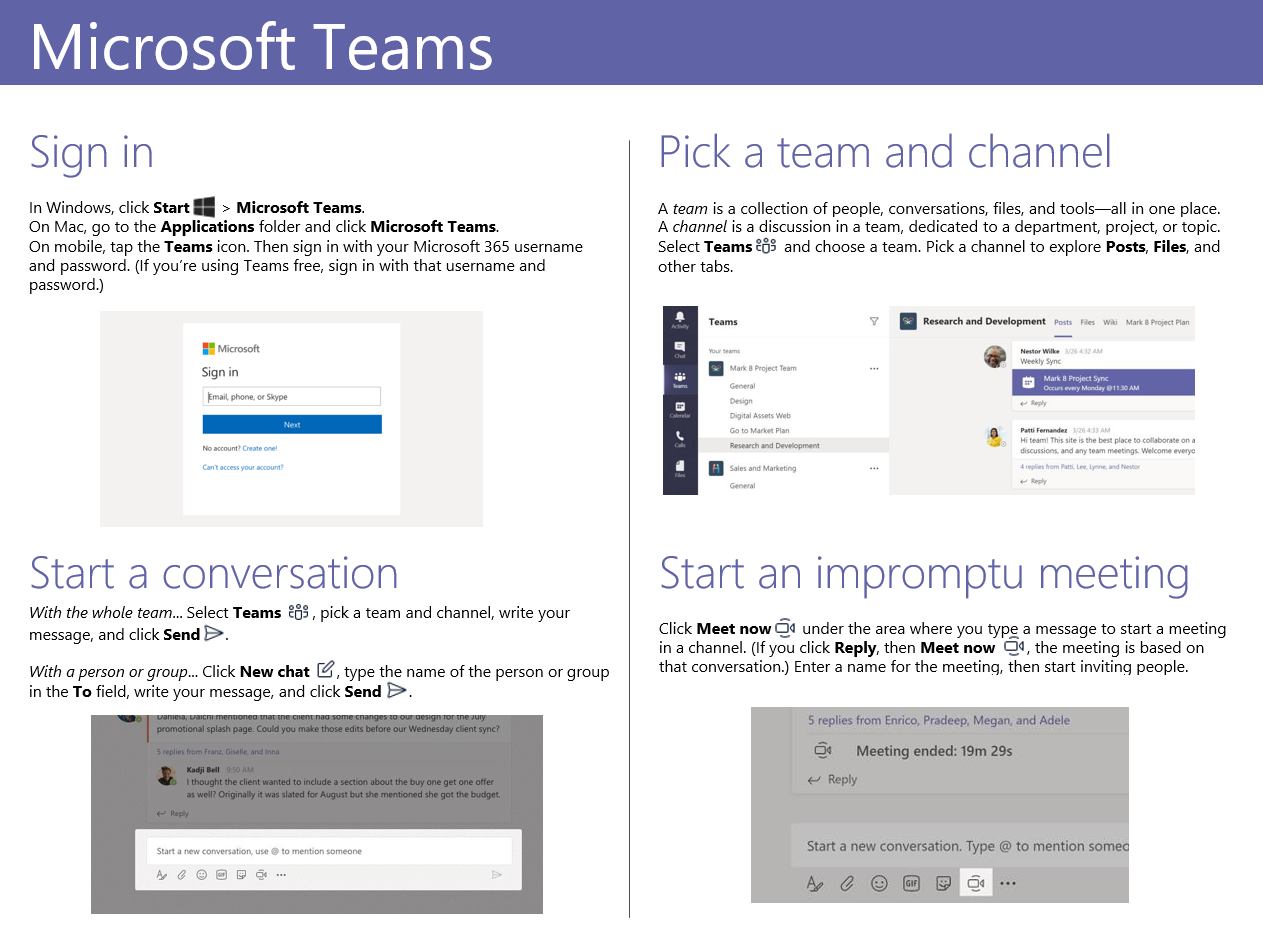Screen dimensions: 1263x946
Task: Expand 4 replies from Patti, Lee, Lynne, and Nestor
Action: click(x=1080, y=466)
